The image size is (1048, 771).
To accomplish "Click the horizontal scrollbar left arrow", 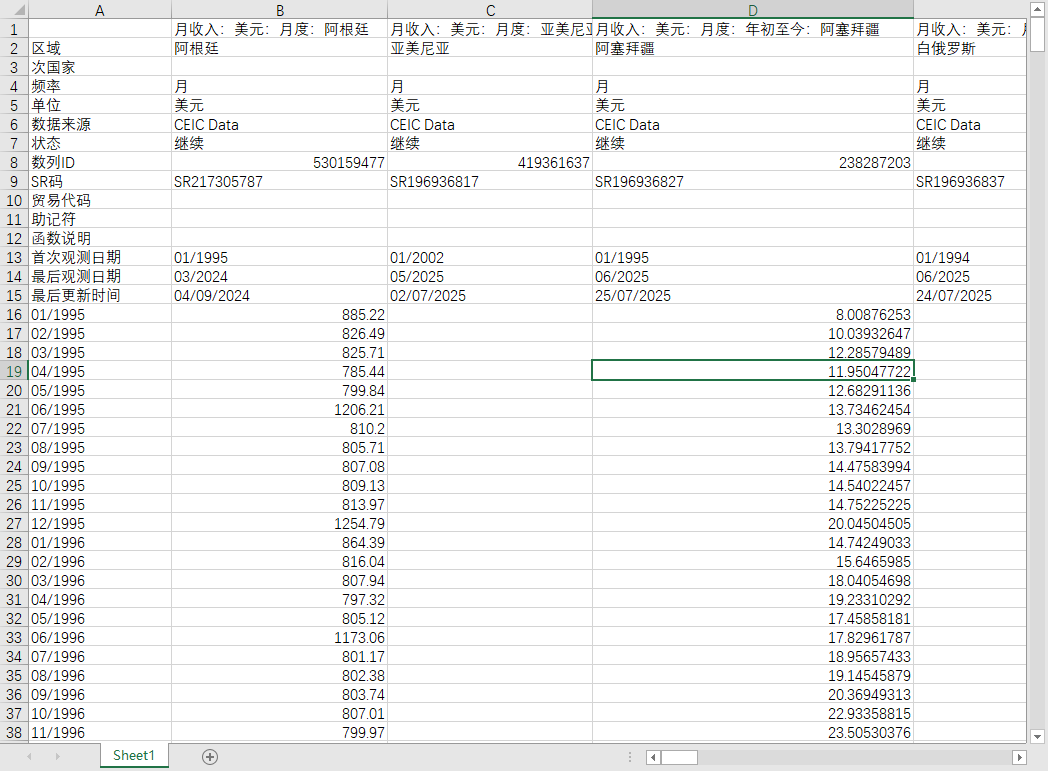I will pos(653,758).
